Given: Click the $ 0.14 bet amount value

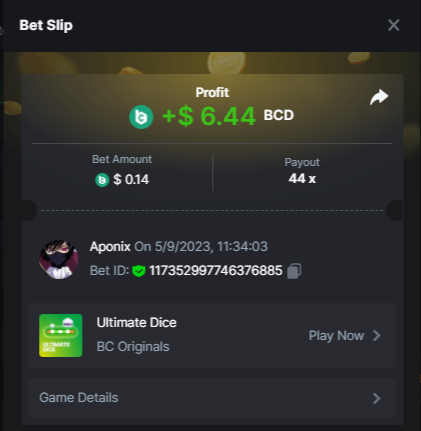Looking at the screenshot, I should tap(131, 180).
